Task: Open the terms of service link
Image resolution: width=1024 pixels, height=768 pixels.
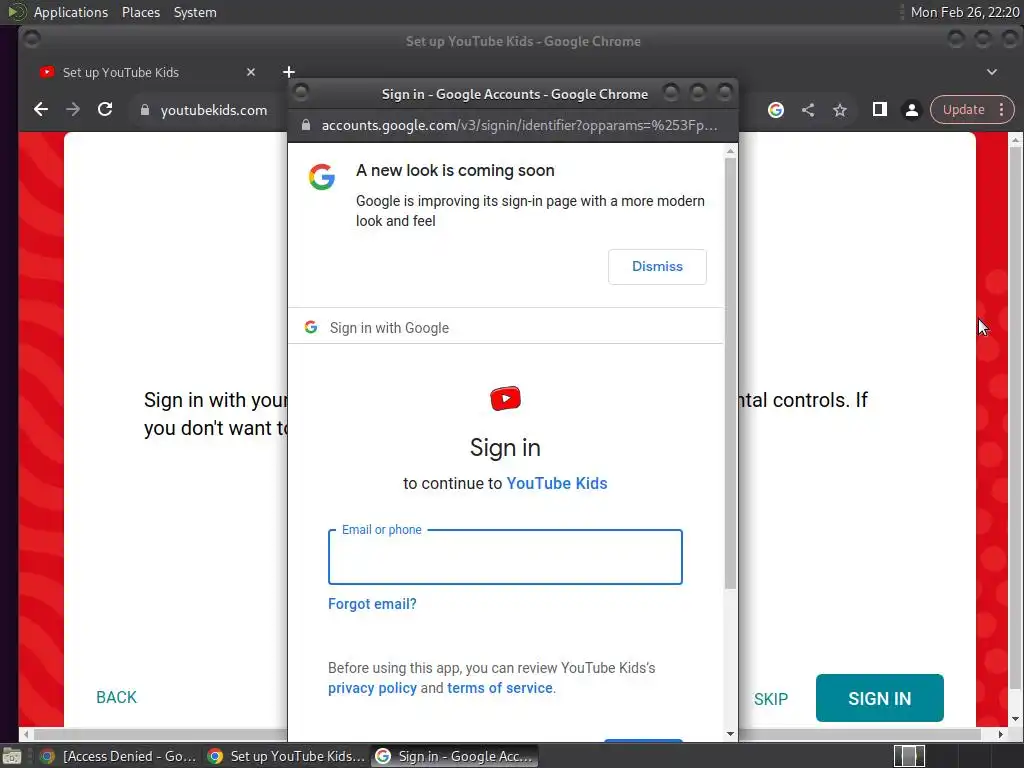Action: click(500, 688)
